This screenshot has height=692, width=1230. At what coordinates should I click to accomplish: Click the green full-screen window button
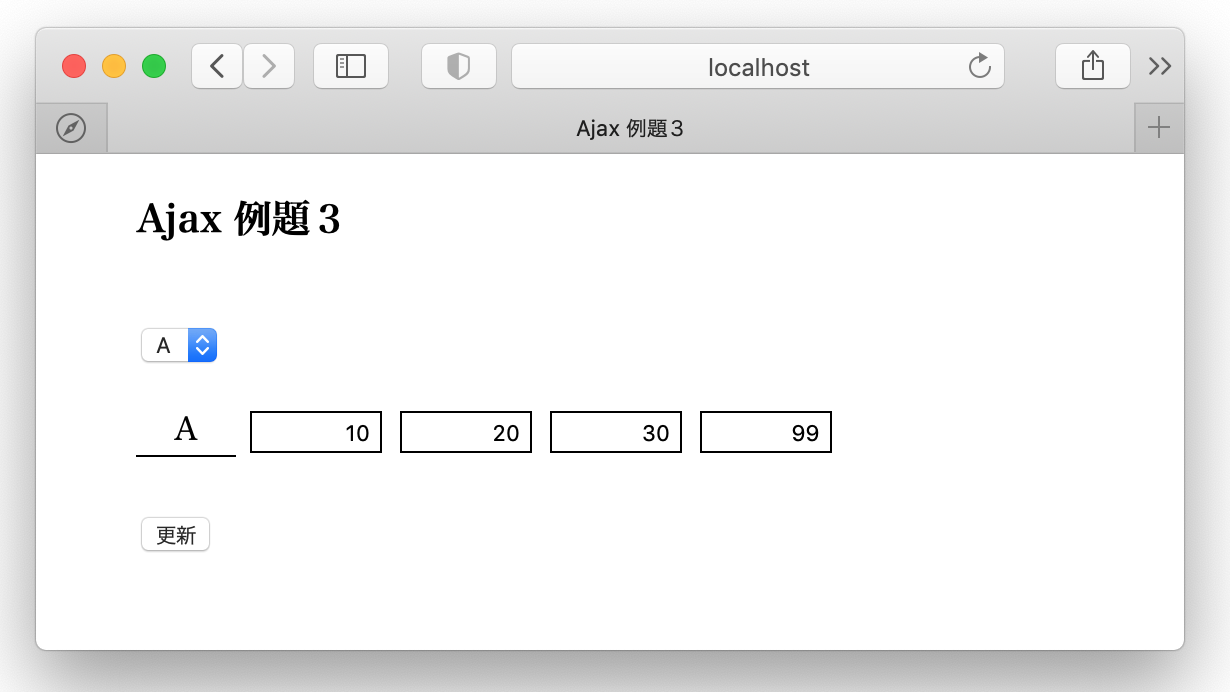click(x=154, y=67)
